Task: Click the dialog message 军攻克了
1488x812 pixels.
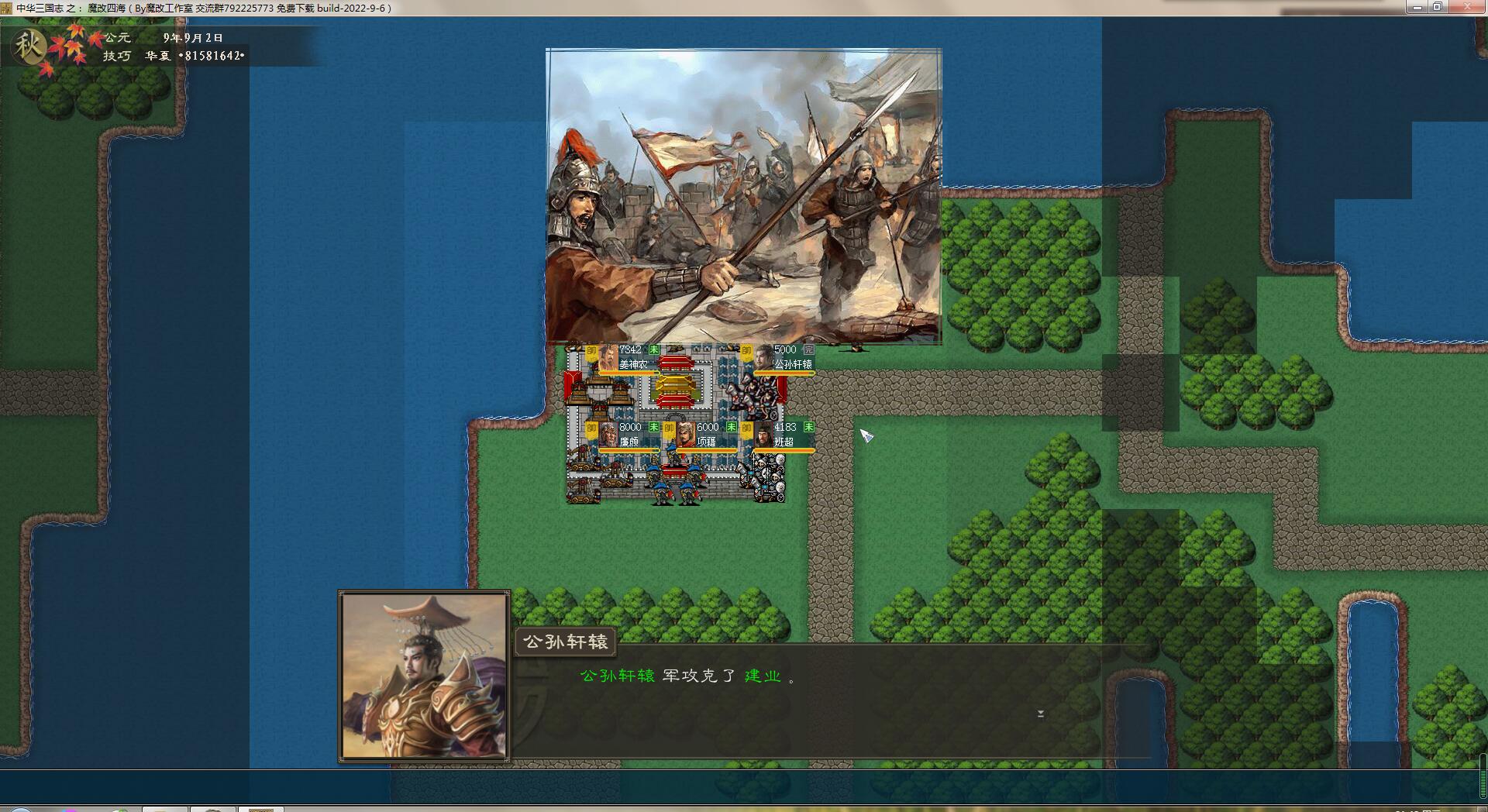Action: (699, 676)
